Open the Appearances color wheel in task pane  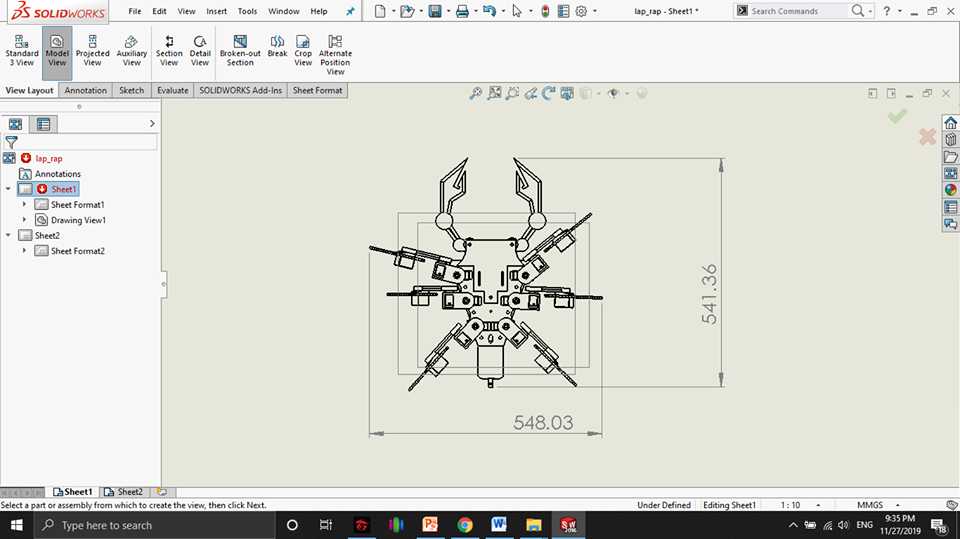(950, 190)
